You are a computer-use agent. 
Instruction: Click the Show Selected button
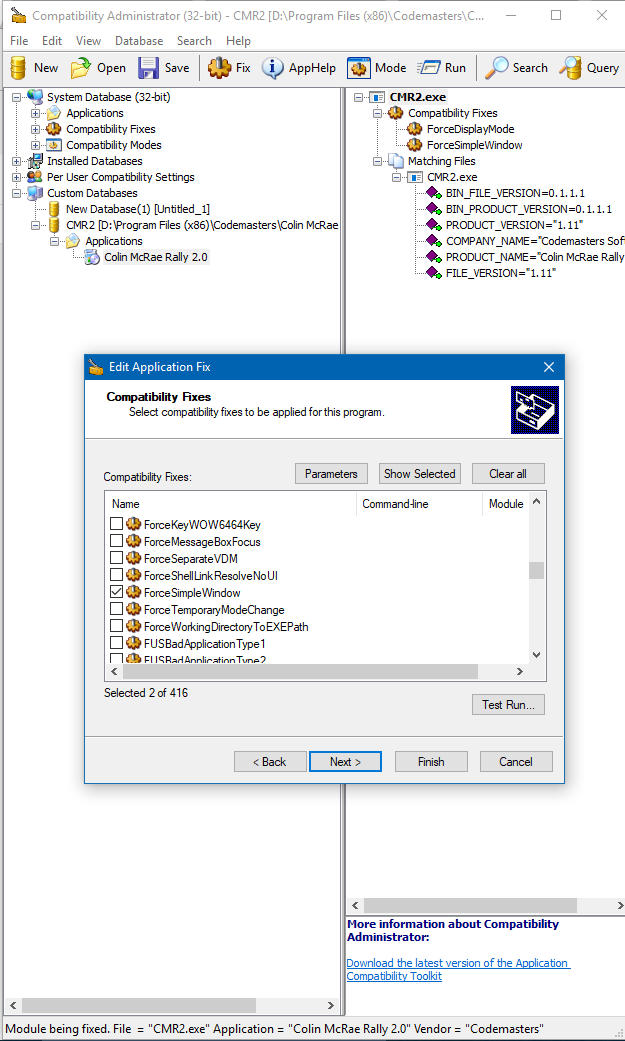point(420,474)
